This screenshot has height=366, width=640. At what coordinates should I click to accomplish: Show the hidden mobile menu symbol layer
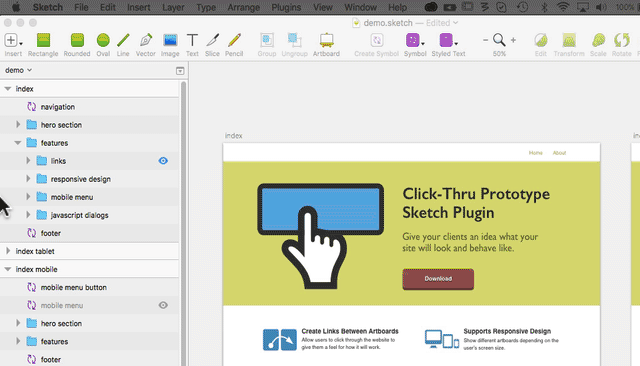pos(163,305)
